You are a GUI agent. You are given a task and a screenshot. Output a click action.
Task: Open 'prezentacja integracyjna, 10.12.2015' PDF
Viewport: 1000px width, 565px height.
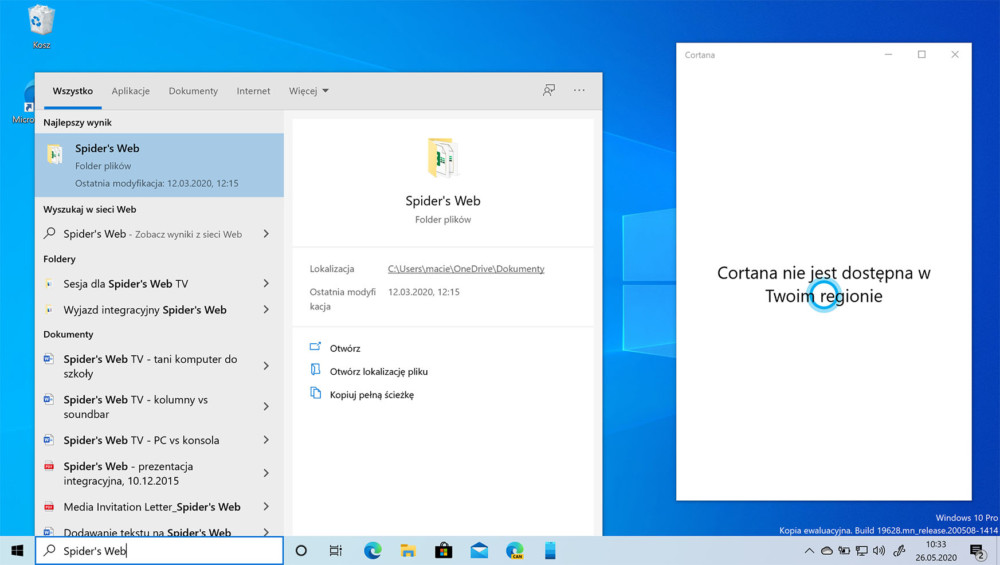click(x=146, y=473)
